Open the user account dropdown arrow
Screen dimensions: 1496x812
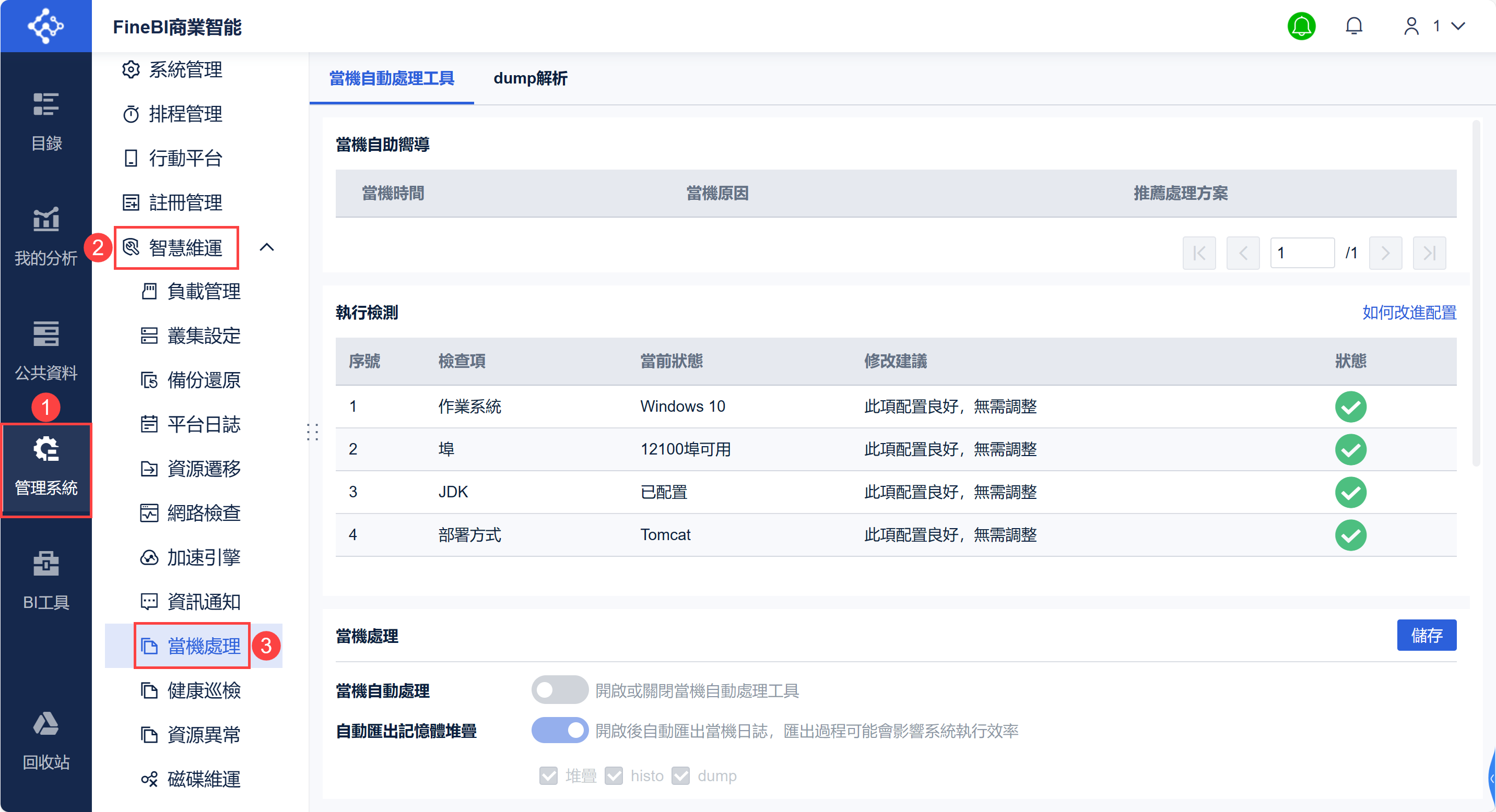pos(1458,26)
